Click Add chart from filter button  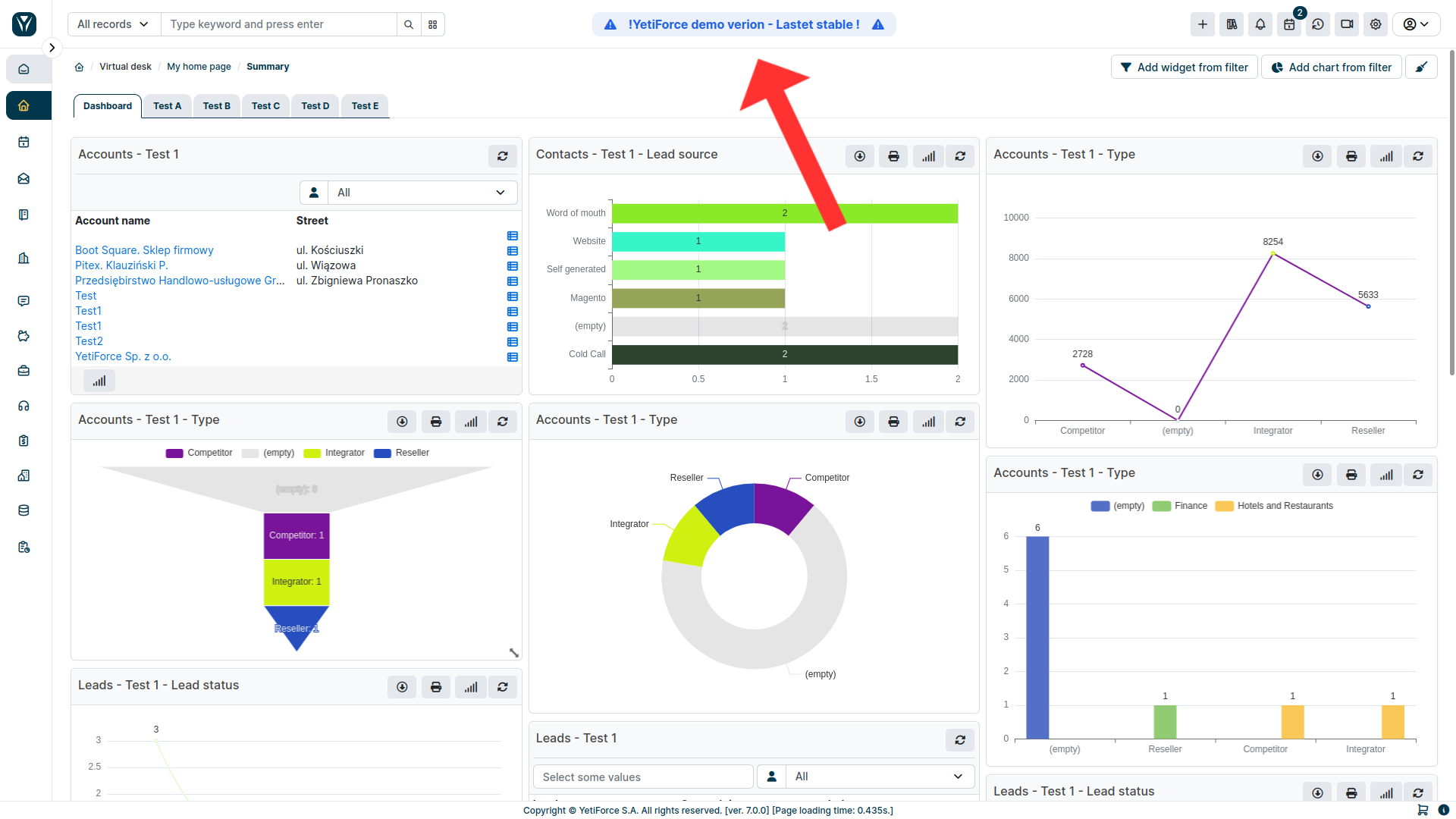[x=1332, y=67]
